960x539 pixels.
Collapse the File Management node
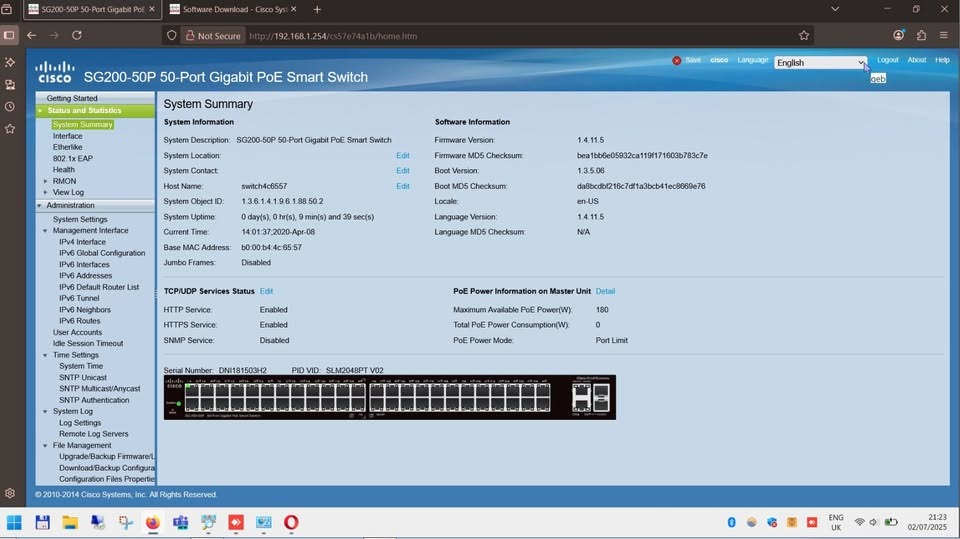pos(45,446)
